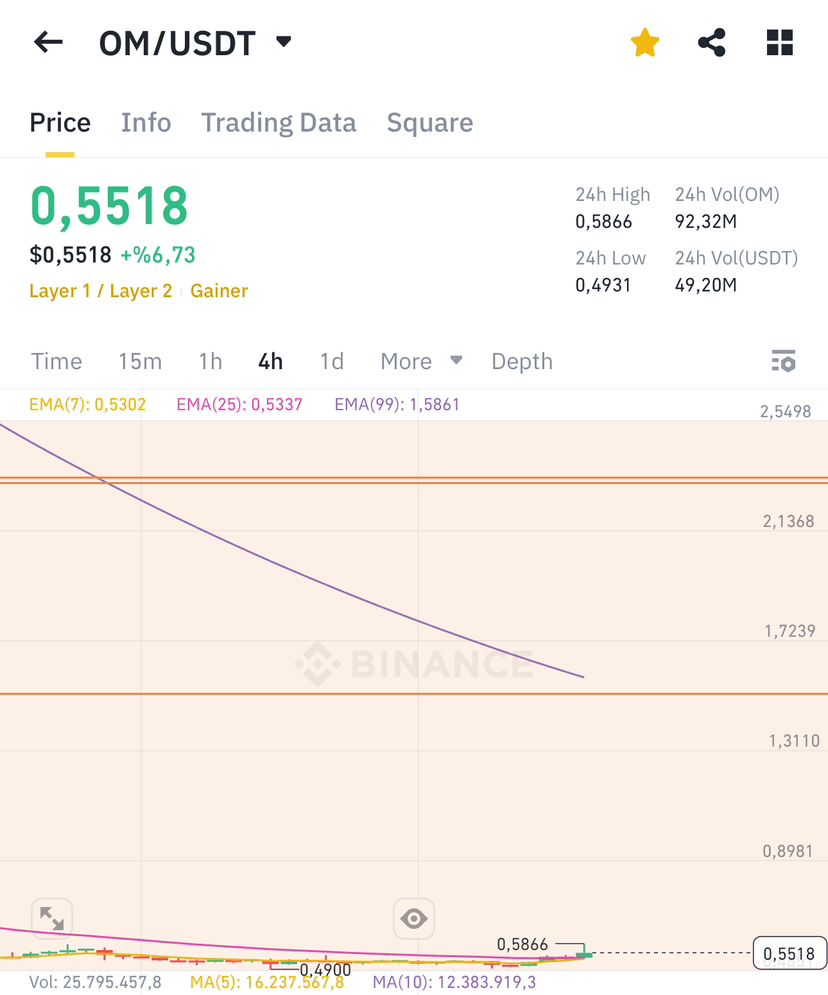Viewport: 828px width, 995px height.
Task: Tap the 0,8981 price axis label
Action: coord(787,851)
